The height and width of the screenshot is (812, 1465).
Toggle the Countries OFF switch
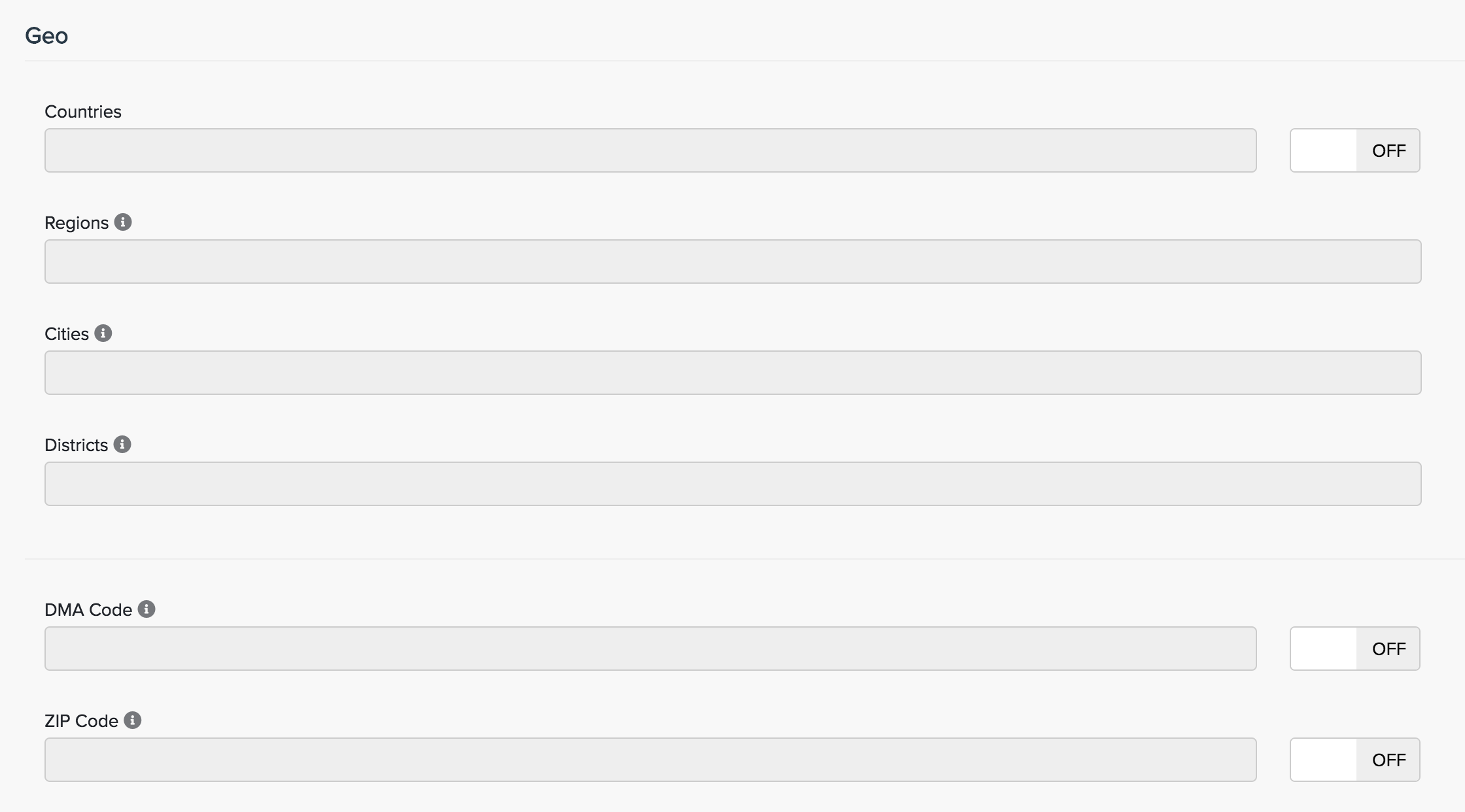[x=1354, y=150]
